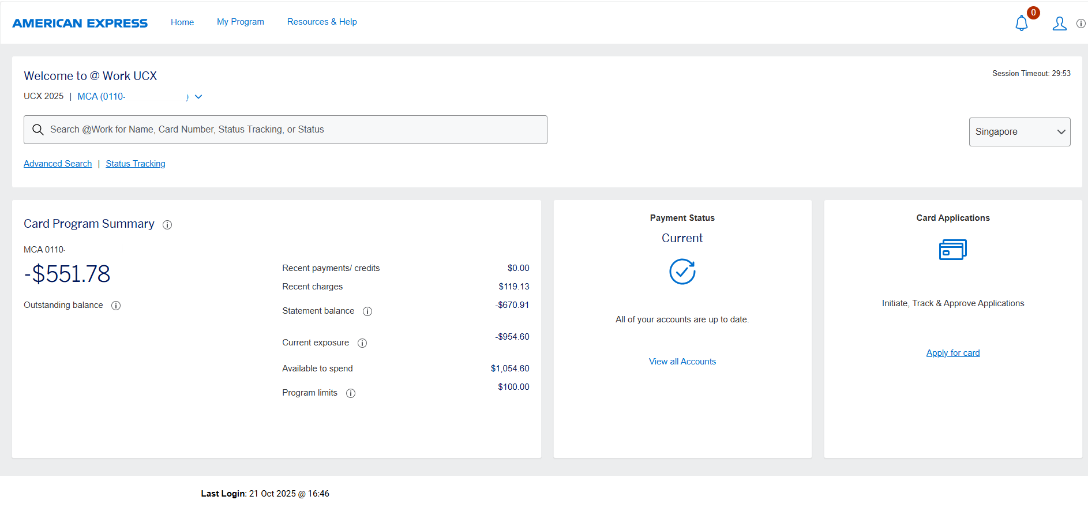The width and height of the screenshot is (1088, 512).
Task: Show Outstanding balance info tooltip icon
Action: [116, 305]
